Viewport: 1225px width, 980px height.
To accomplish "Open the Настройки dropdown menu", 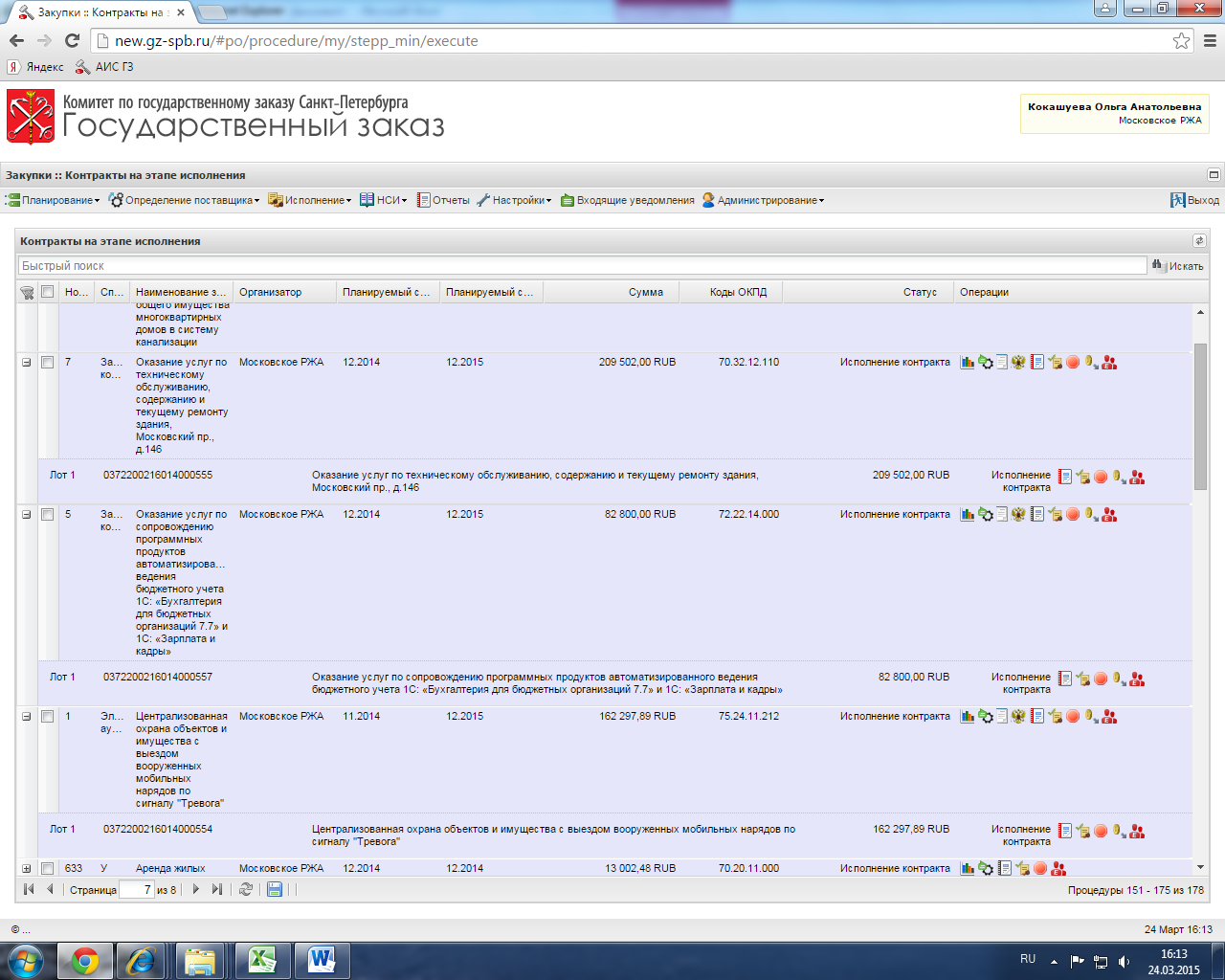I will [x=514, y=200].
